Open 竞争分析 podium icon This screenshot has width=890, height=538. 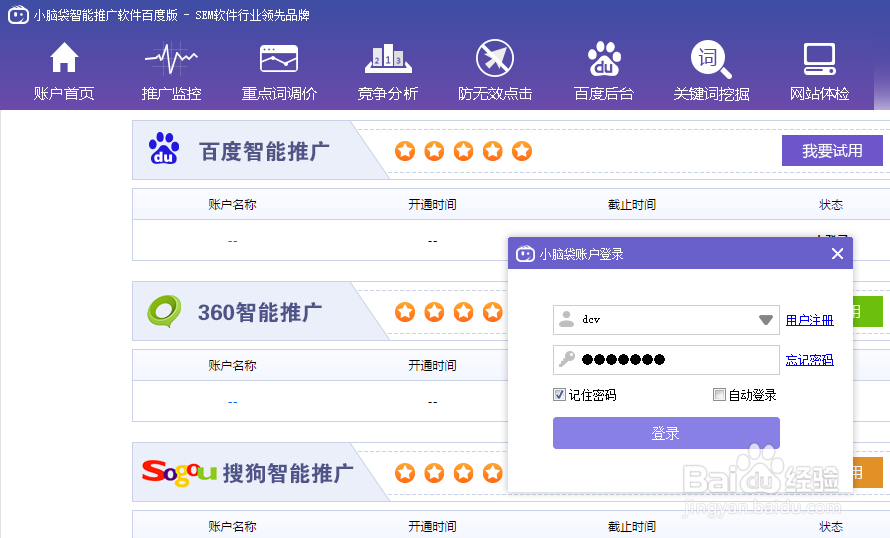pyautogui.click(x=388, y=58)
